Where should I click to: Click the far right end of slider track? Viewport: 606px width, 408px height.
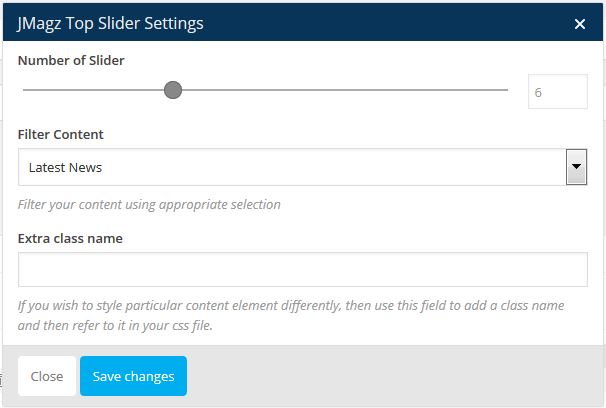point(506,91)
